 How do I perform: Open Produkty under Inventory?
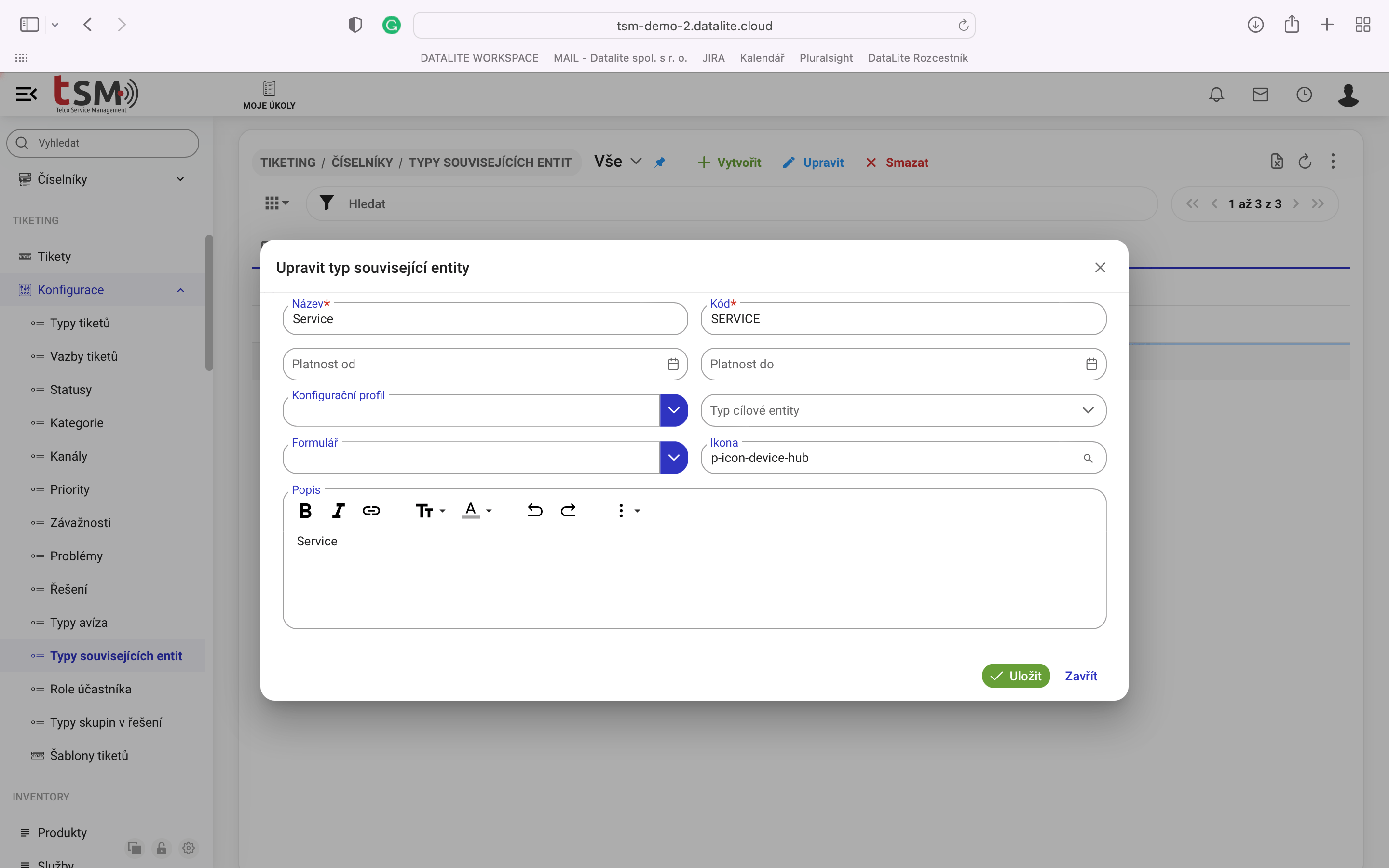click(x=62, y=832)
